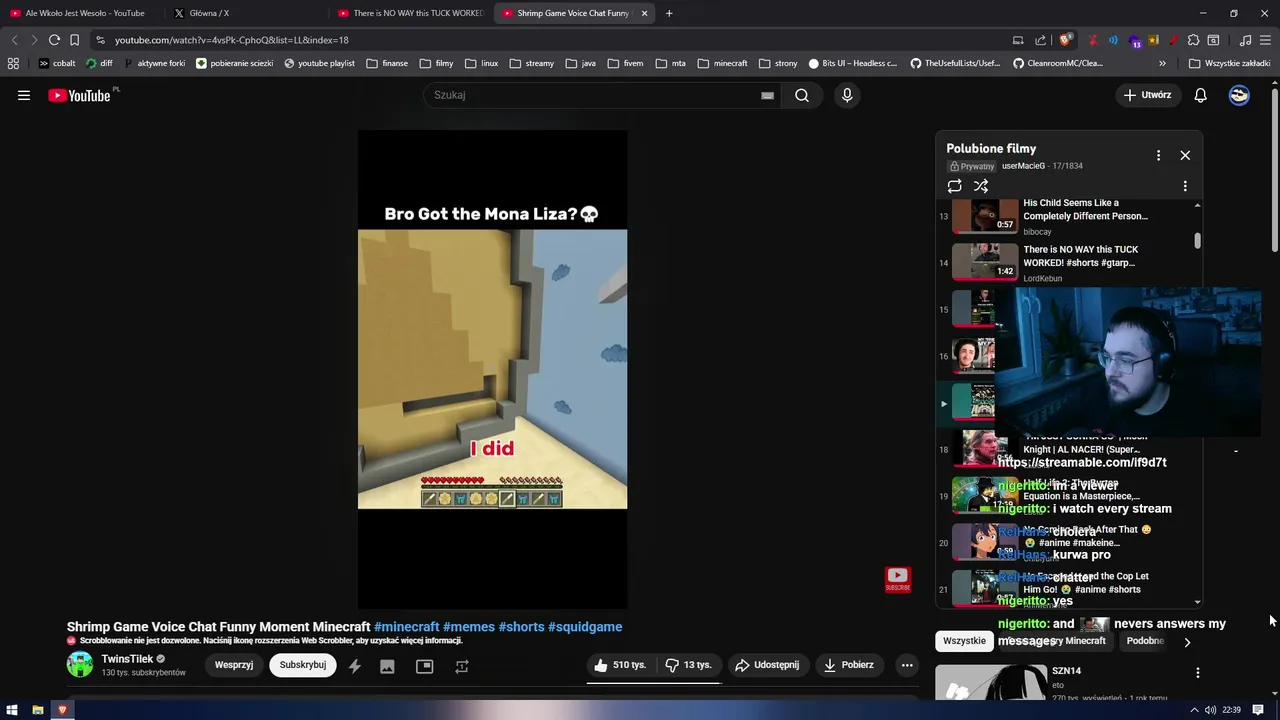Click the playlist panel scrollbar thumb
Screen dimensions: 1280x720
1197,241
